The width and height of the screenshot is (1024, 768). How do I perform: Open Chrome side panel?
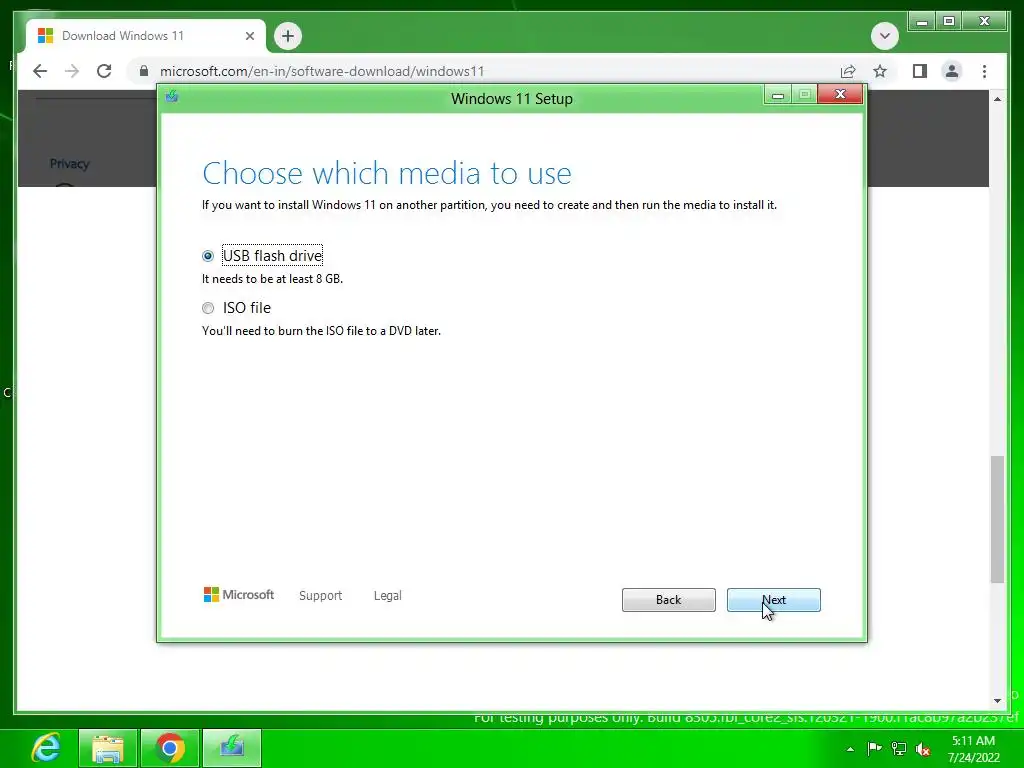[920, 71]
